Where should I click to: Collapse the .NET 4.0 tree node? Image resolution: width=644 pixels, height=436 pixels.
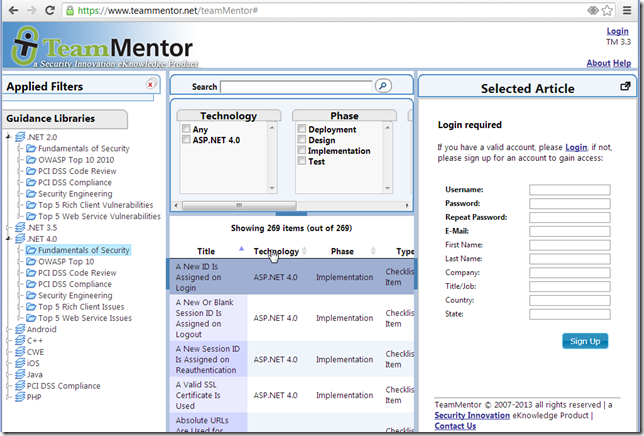click(9, 239)
